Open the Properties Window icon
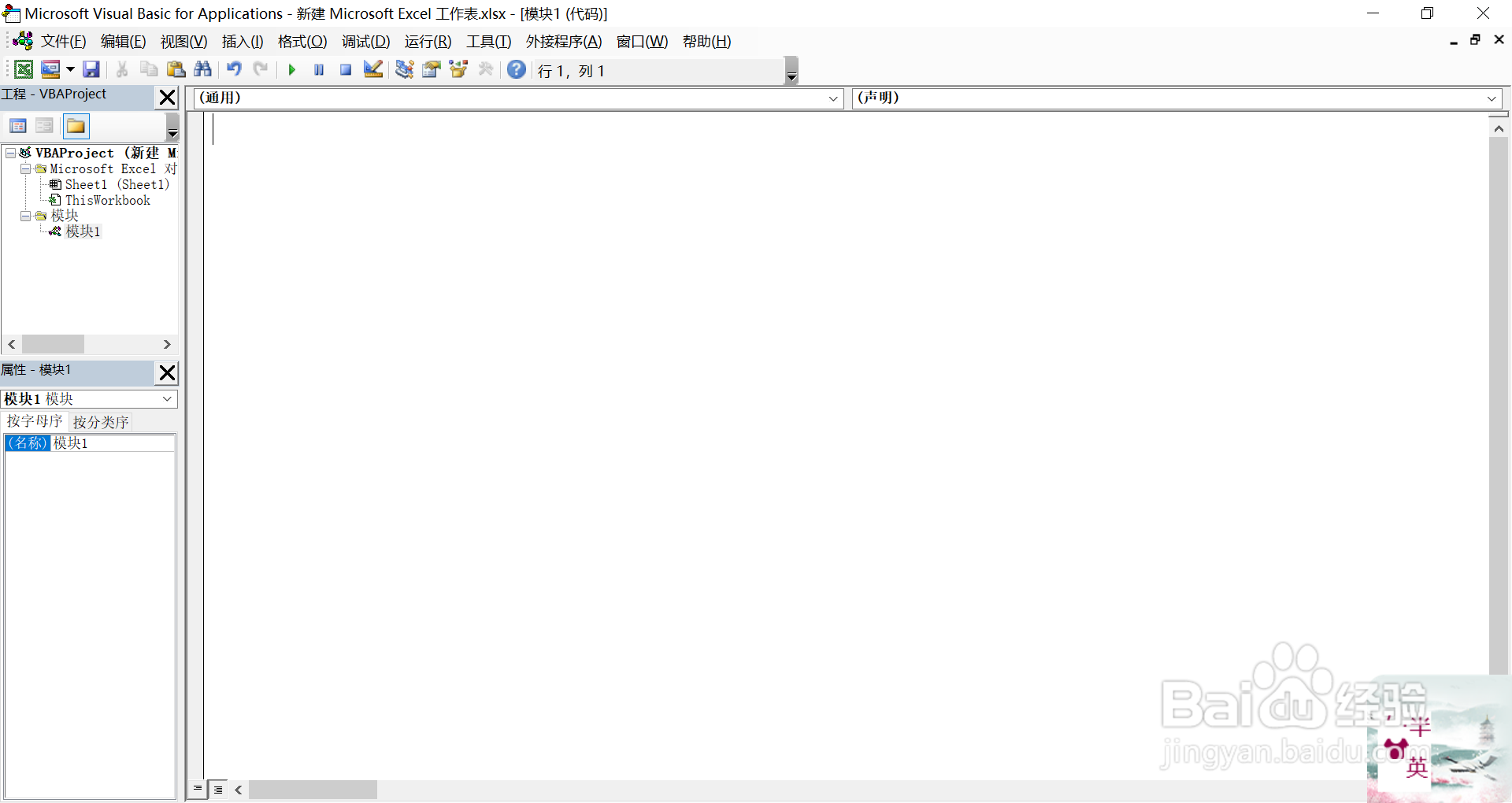Viewport: 1512px width, 803px height. (x=431, y=70)
